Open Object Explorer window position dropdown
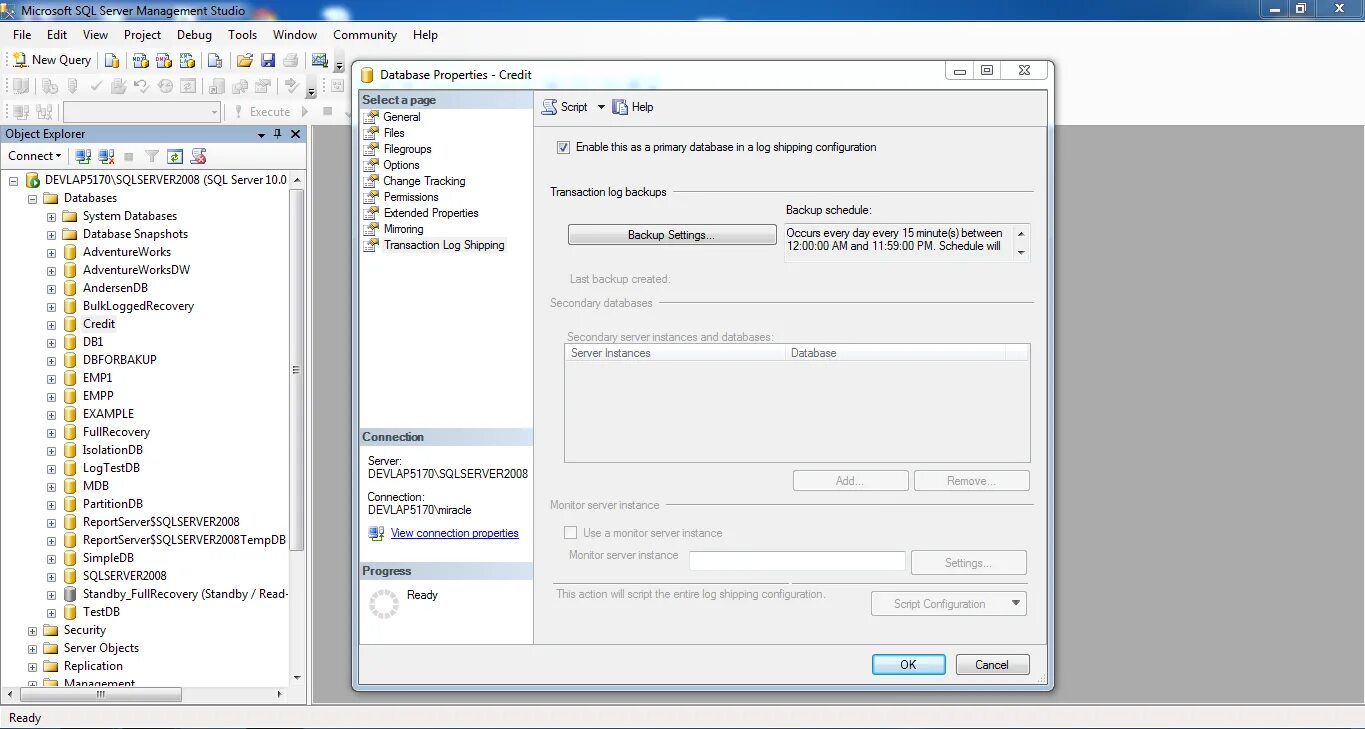The width and height of the screenshot is (1365, 729). point(262,134)
